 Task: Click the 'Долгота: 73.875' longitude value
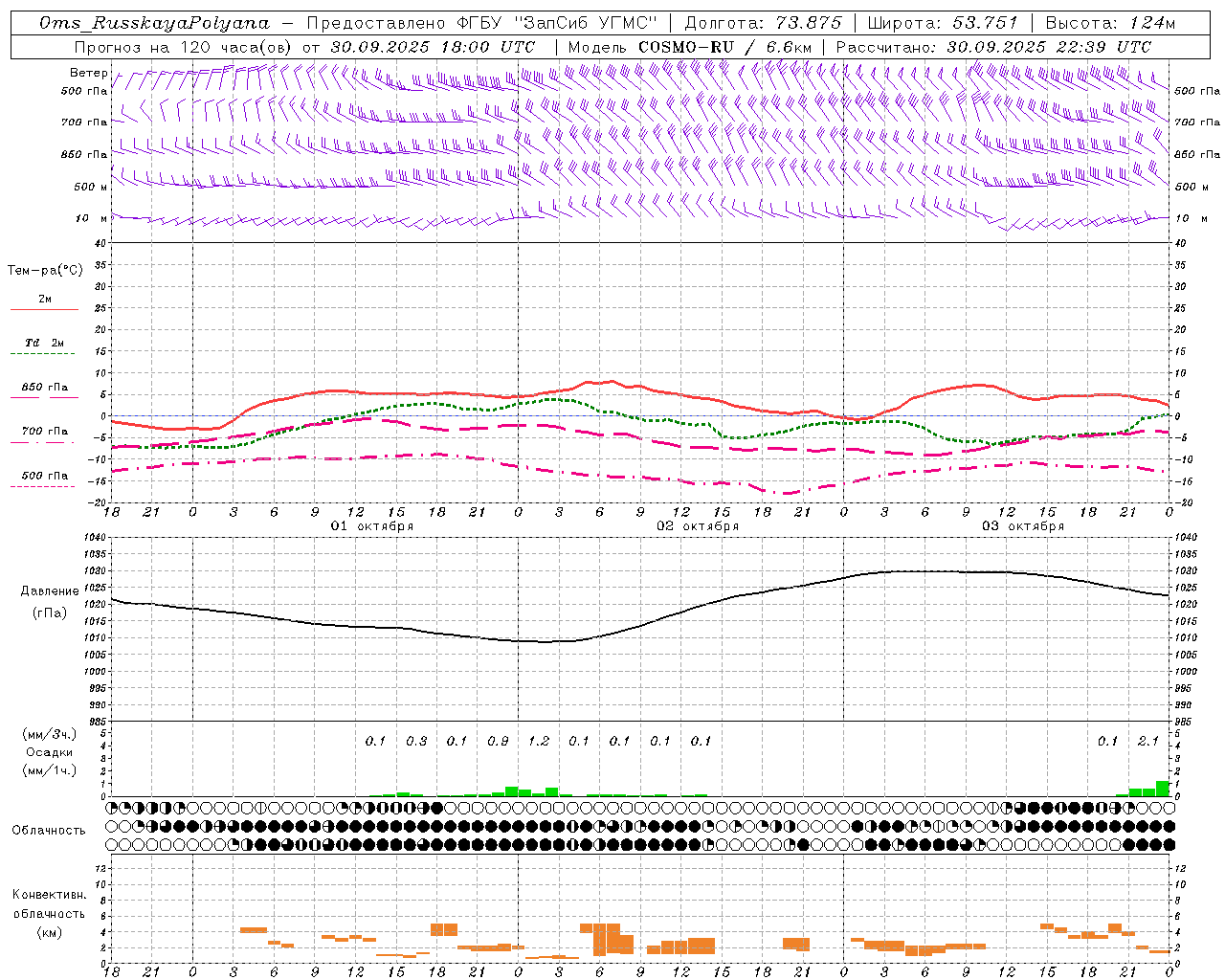(764, 23)
